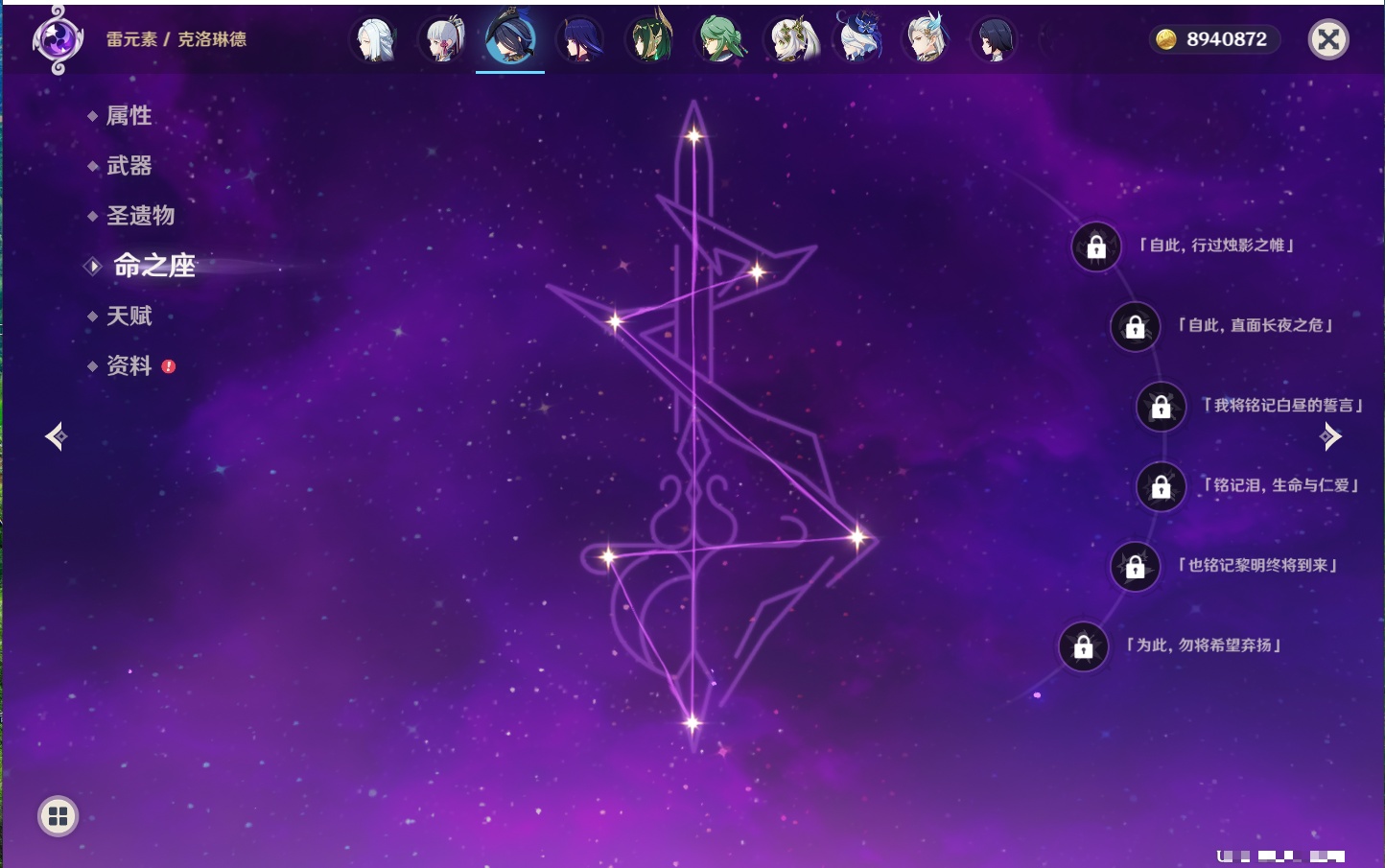The height and width of the screenshot is (868, 1385).
Task: Click the red alert badge beside 资料
Action: (169, 366)
